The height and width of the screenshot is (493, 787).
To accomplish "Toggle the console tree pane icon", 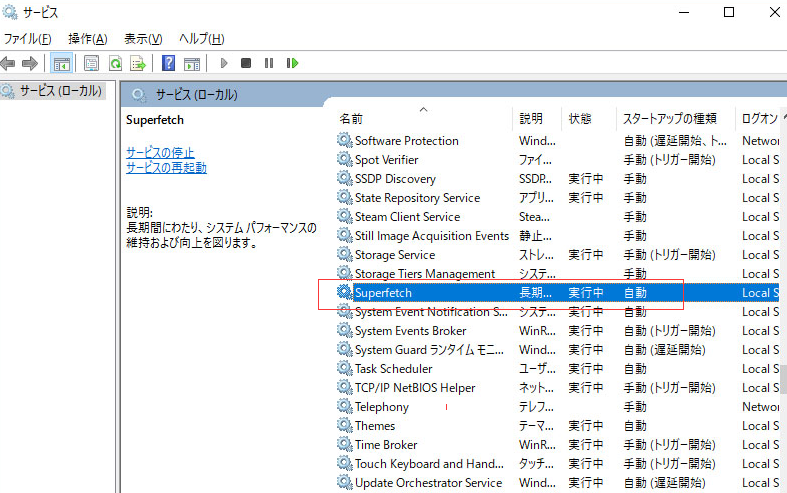I will [62, 63].
